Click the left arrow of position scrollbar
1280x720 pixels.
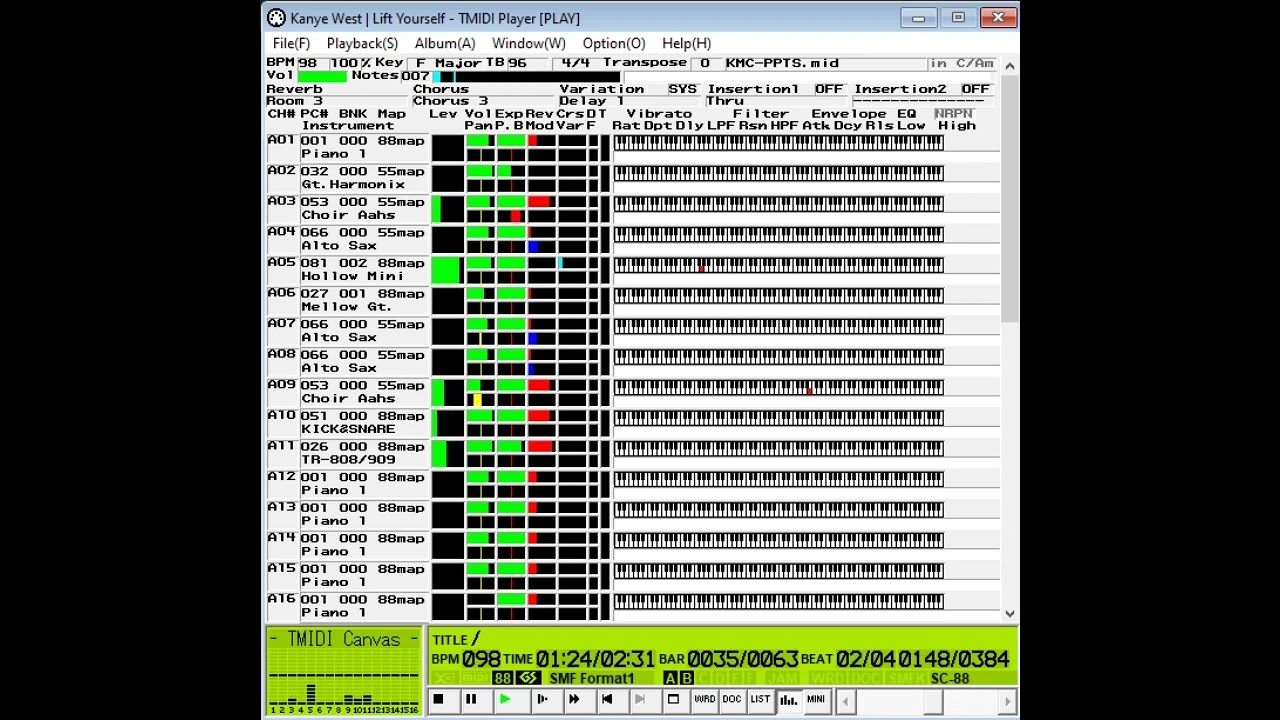coord(846,702)
